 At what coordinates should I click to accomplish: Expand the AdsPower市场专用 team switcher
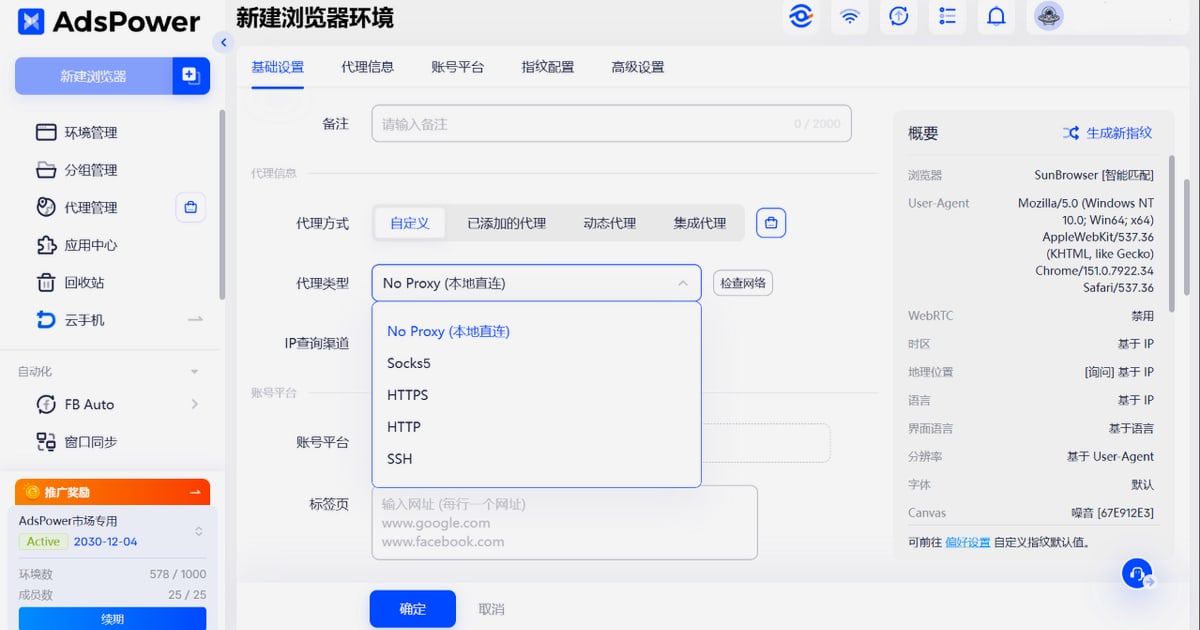pos(198,531)
